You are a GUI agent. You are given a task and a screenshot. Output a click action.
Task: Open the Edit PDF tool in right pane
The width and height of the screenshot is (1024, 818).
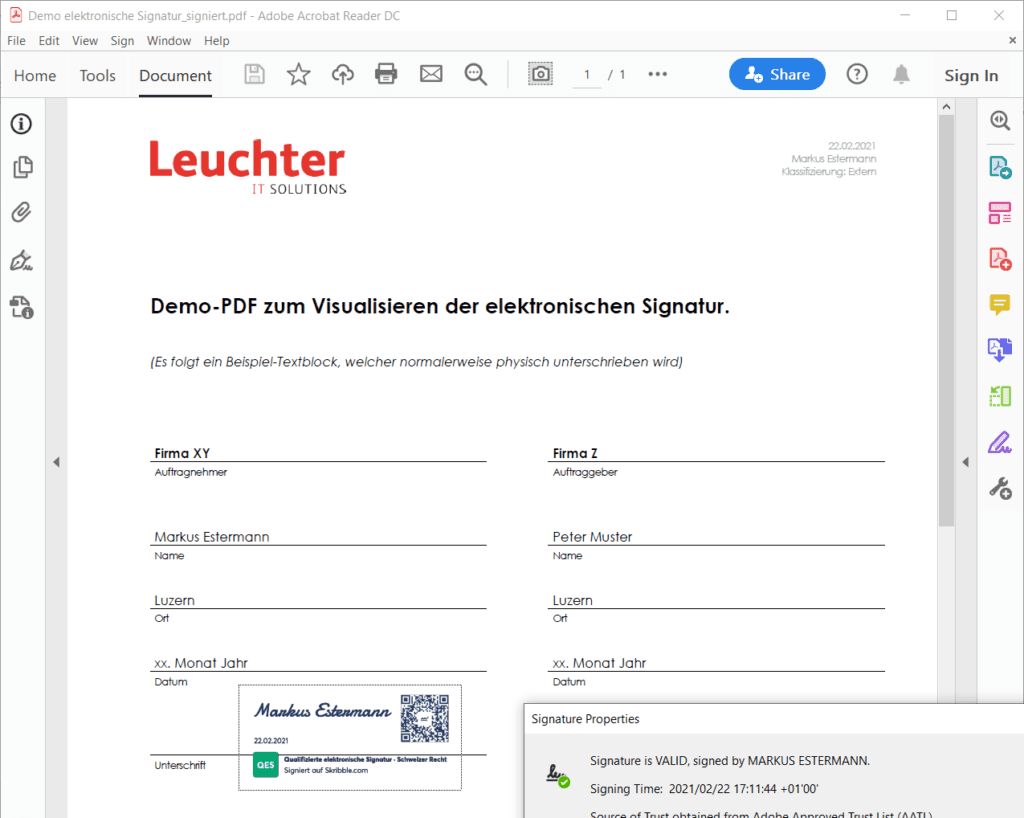[1000, 213]
